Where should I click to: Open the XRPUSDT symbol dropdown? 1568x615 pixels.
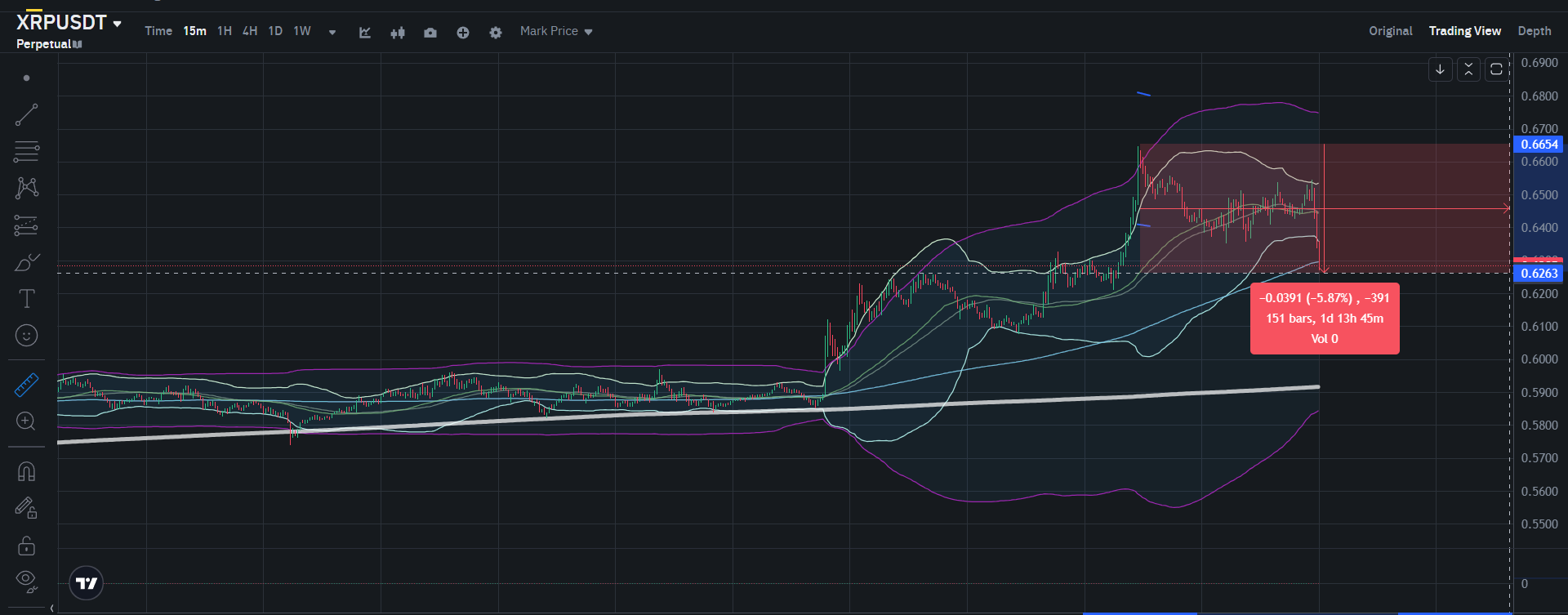69,23
